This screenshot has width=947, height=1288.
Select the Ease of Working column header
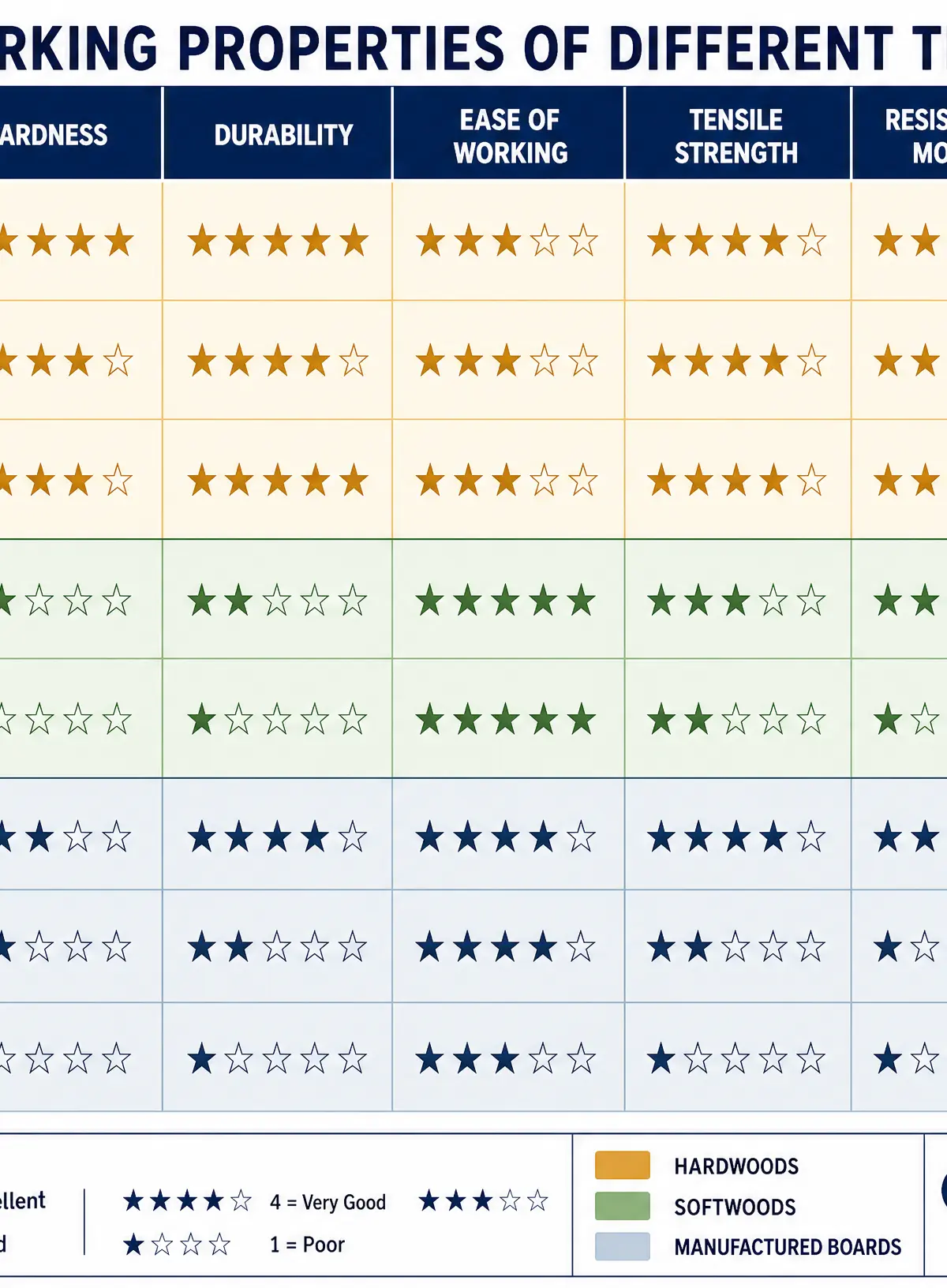(x=509, y=133)
